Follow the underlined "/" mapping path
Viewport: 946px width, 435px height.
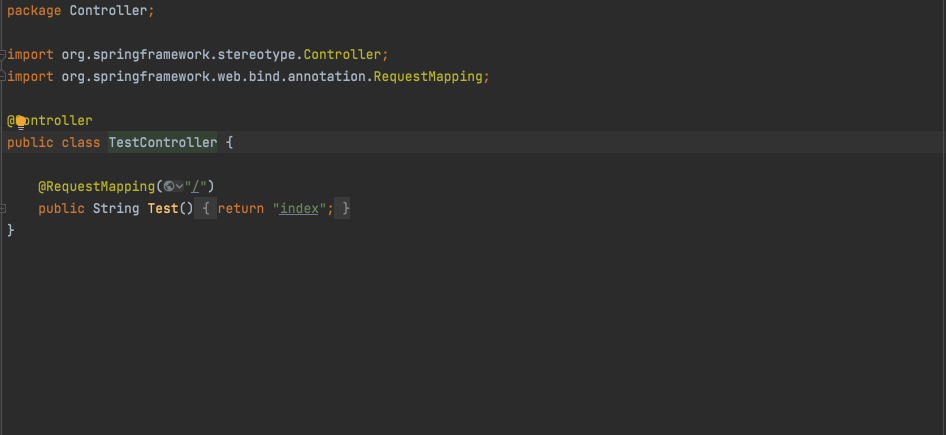(x=195, y=186)
